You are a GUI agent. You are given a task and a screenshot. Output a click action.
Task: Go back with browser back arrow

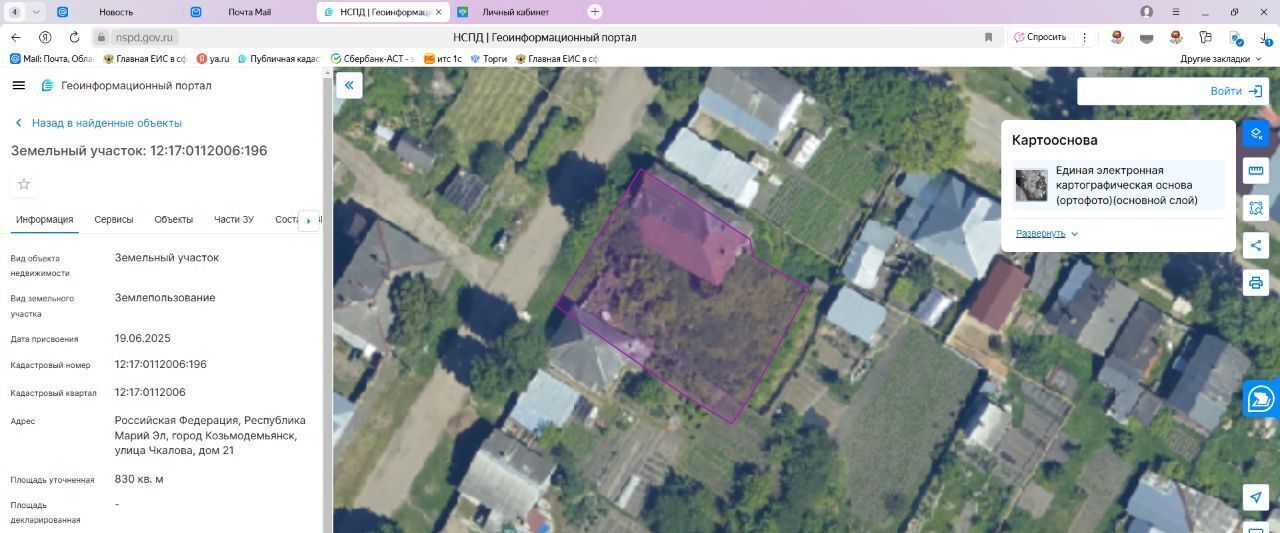pos(15,37)
